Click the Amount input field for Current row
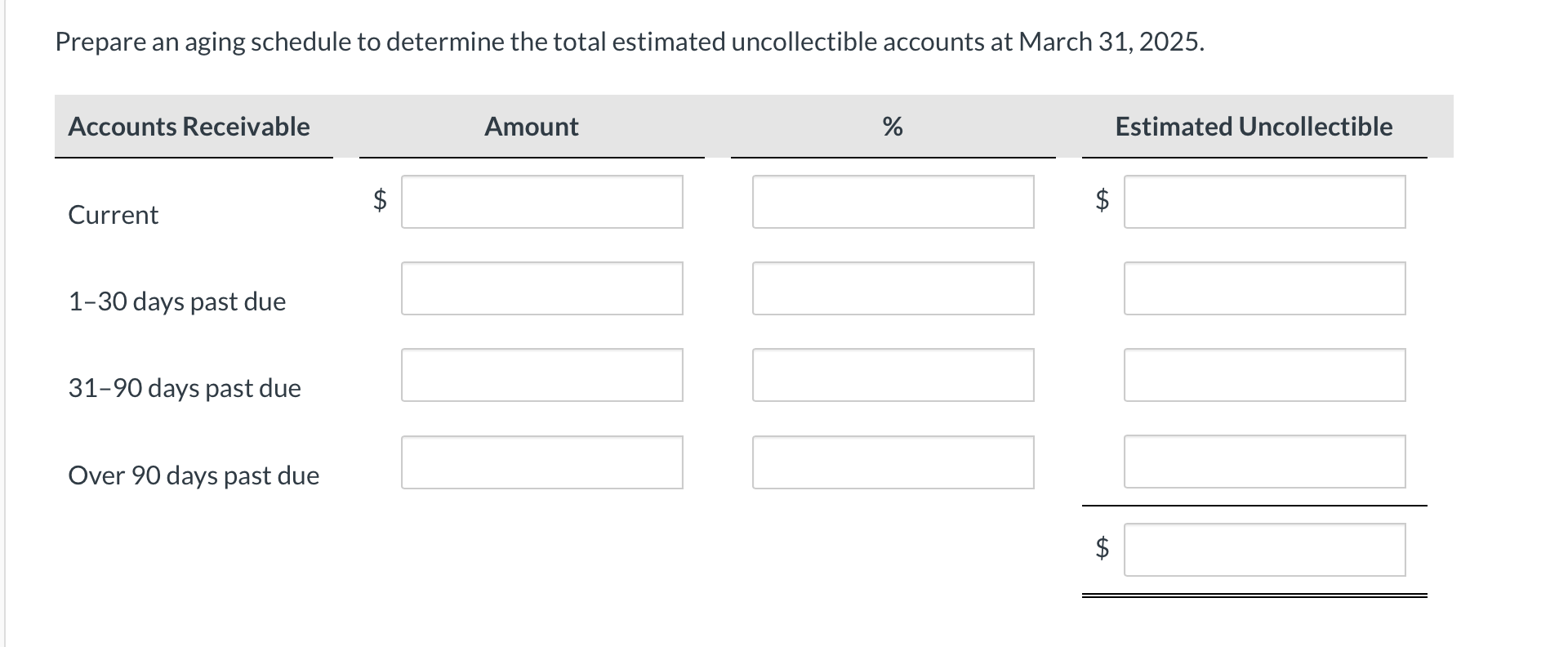Image resolution: width=1568 pixels, height=647 pixels. 541,202
